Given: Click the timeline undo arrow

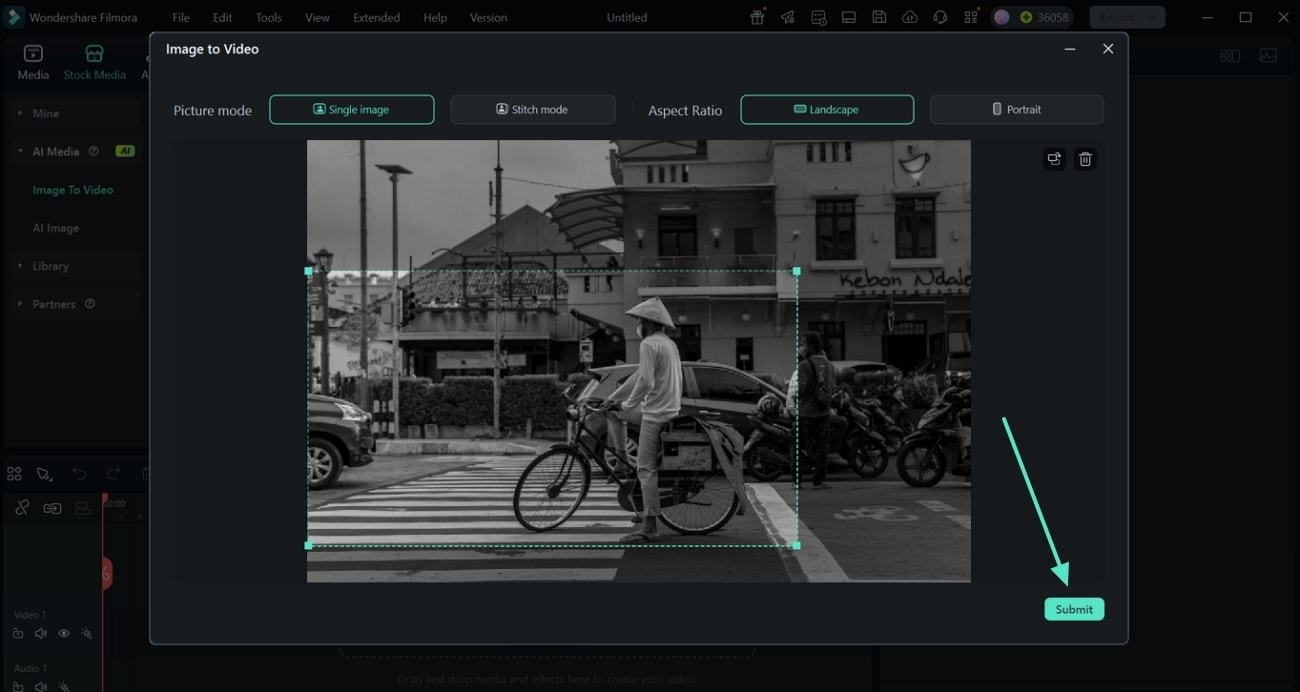Looking at the screenshot, I should pyautogui.click(x=79, y=474).
